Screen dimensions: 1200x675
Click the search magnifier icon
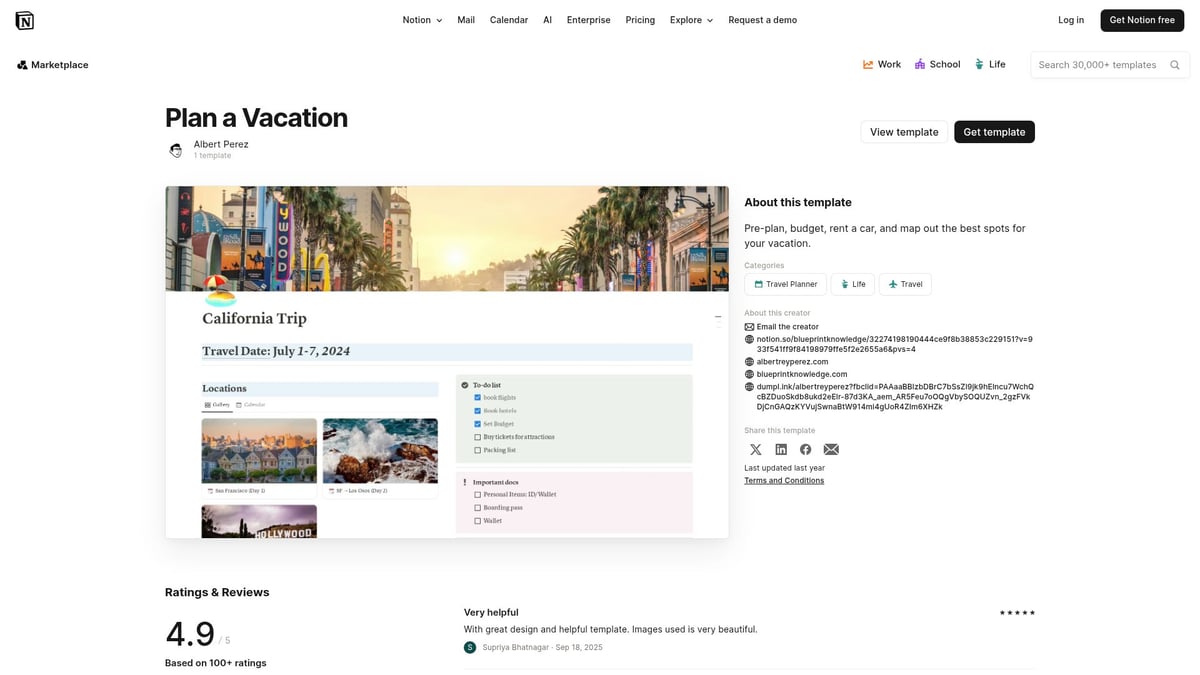(x=1174, y=64)
